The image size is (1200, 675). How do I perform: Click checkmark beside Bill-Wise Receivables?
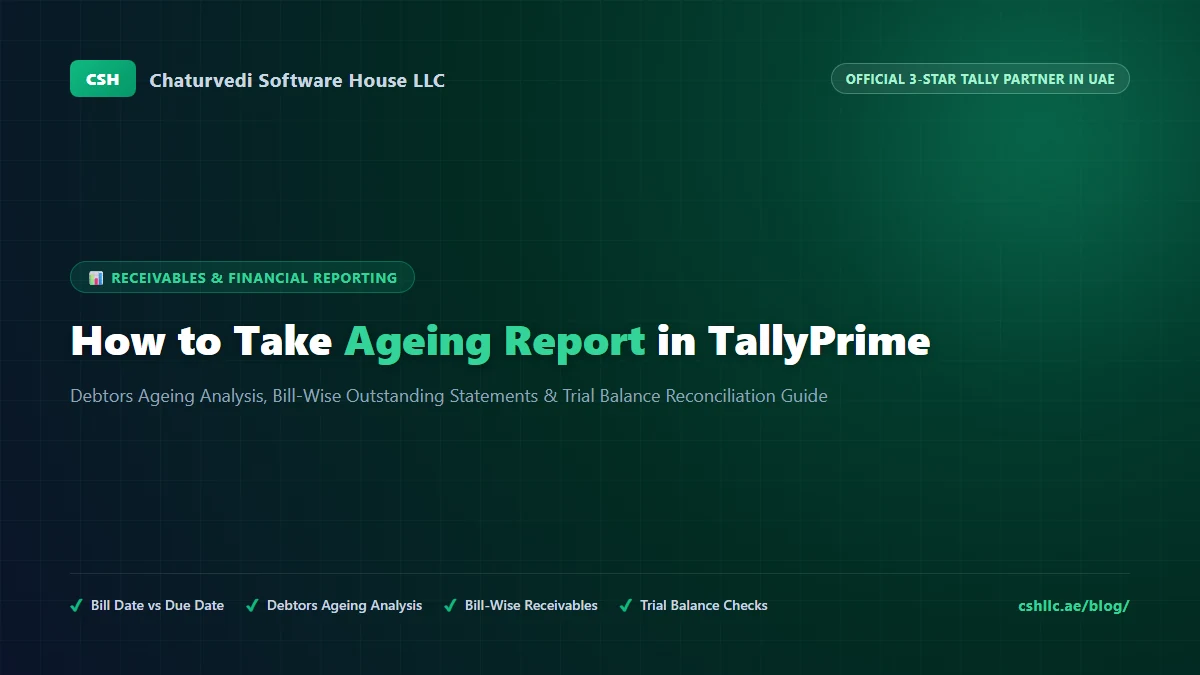tap(450, 605)
